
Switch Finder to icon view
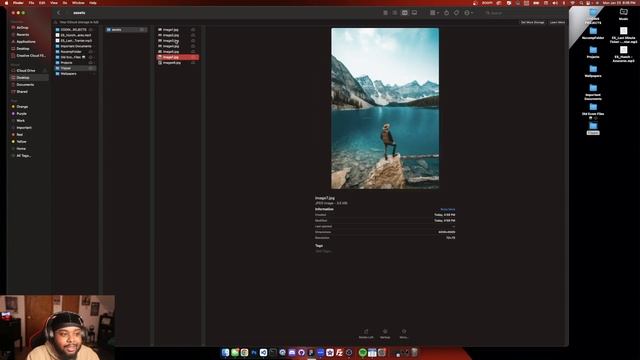pos(385,13)
